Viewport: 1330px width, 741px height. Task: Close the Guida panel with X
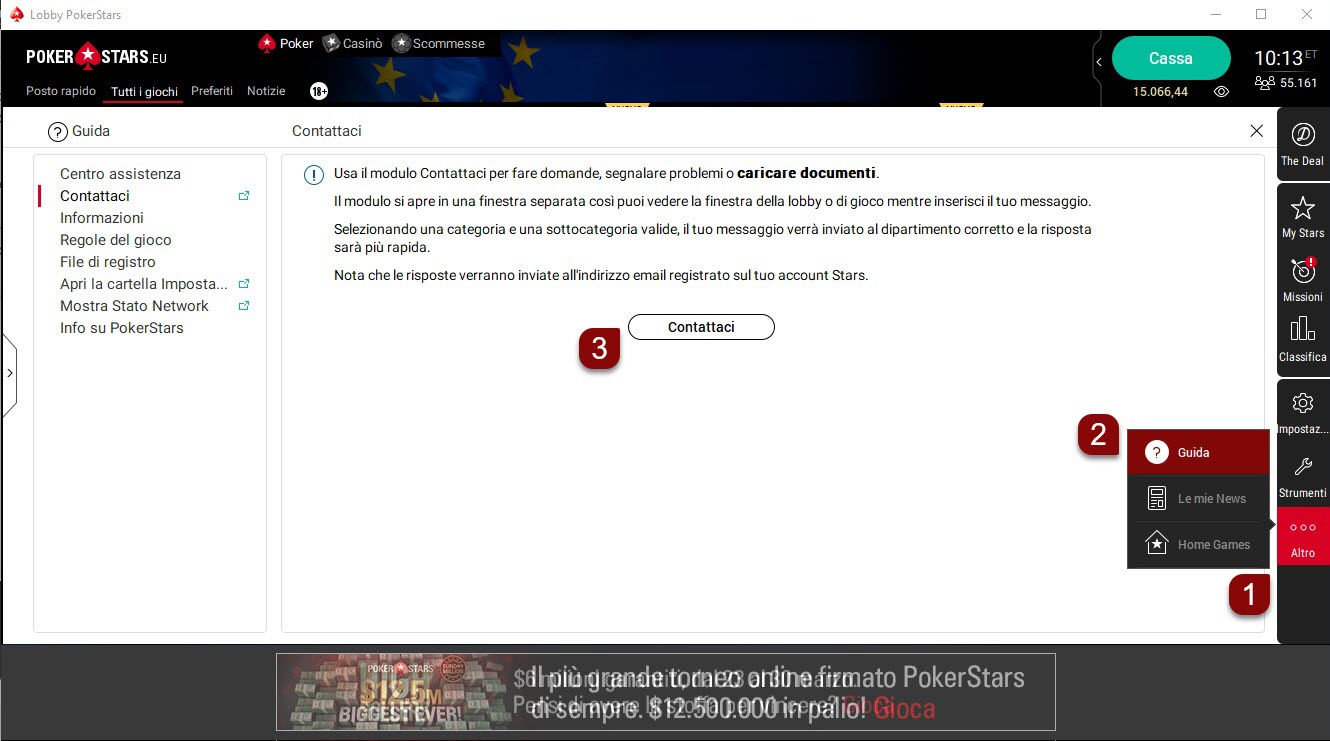point(1257,130)
